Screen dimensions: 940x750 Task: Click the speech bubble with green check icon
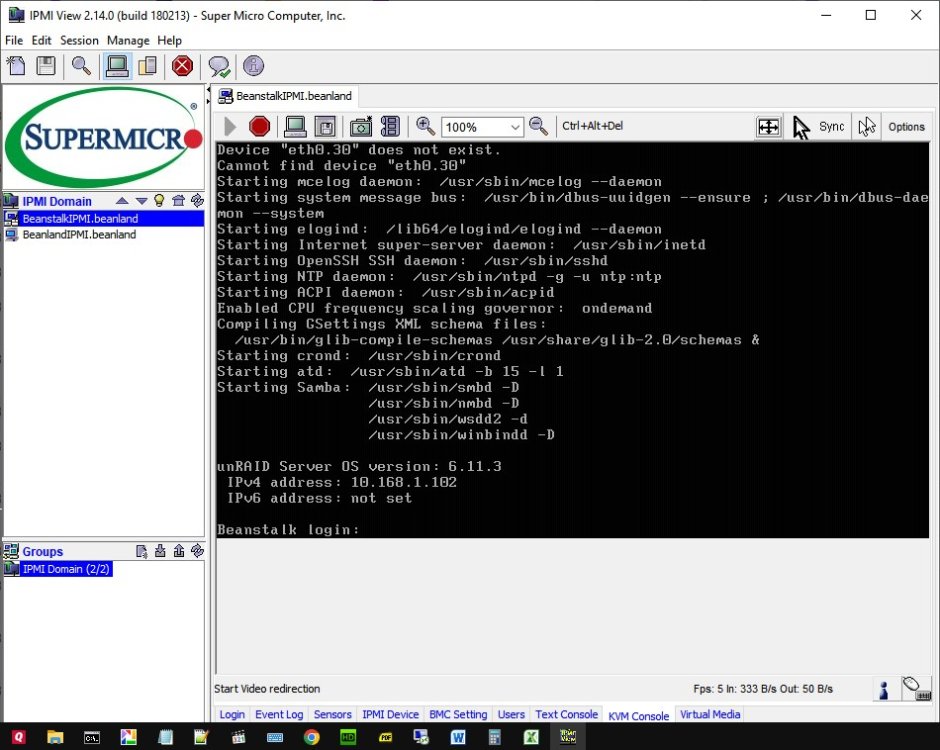coord(219,66)
